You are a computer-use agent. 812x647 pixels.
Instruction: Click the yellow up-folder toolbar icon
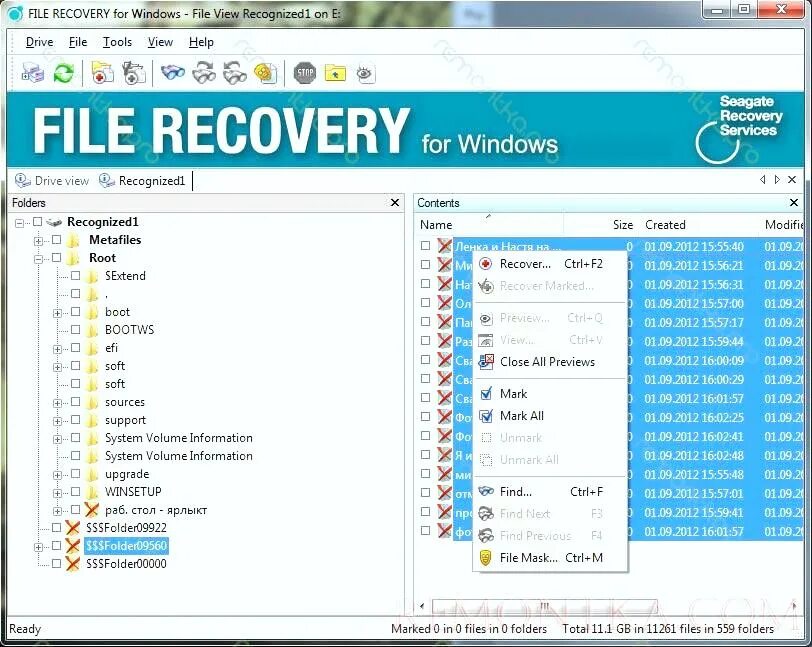(335, 73)
